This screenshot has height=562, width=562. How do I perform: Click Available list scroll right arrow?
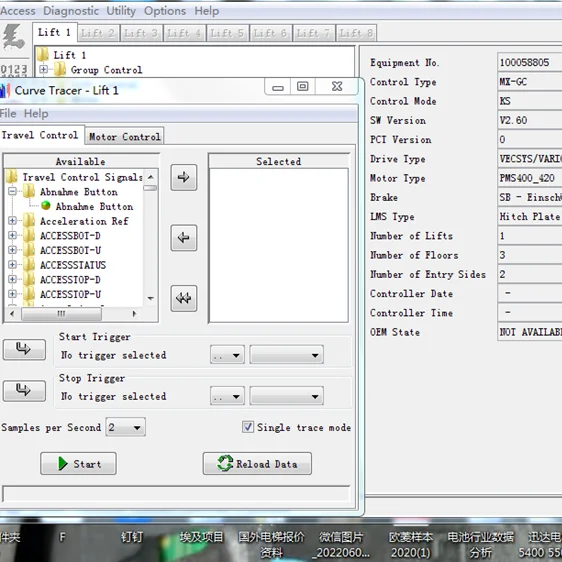coord(134,314)
